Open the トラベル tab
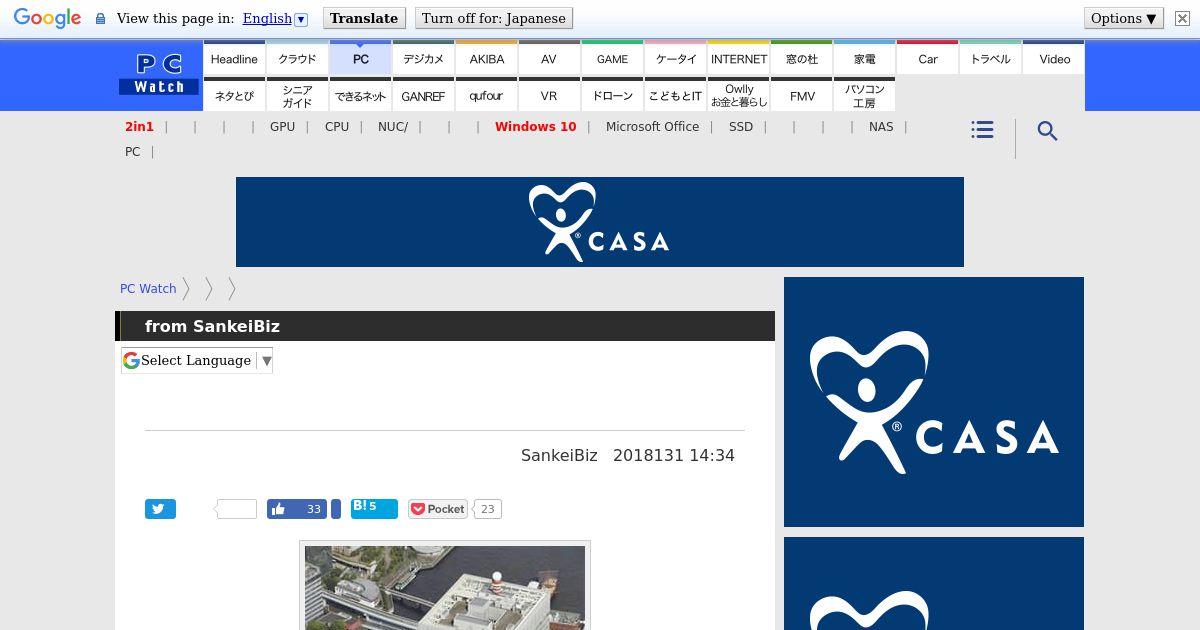1200x630 pixels. [x=990, y=58]
